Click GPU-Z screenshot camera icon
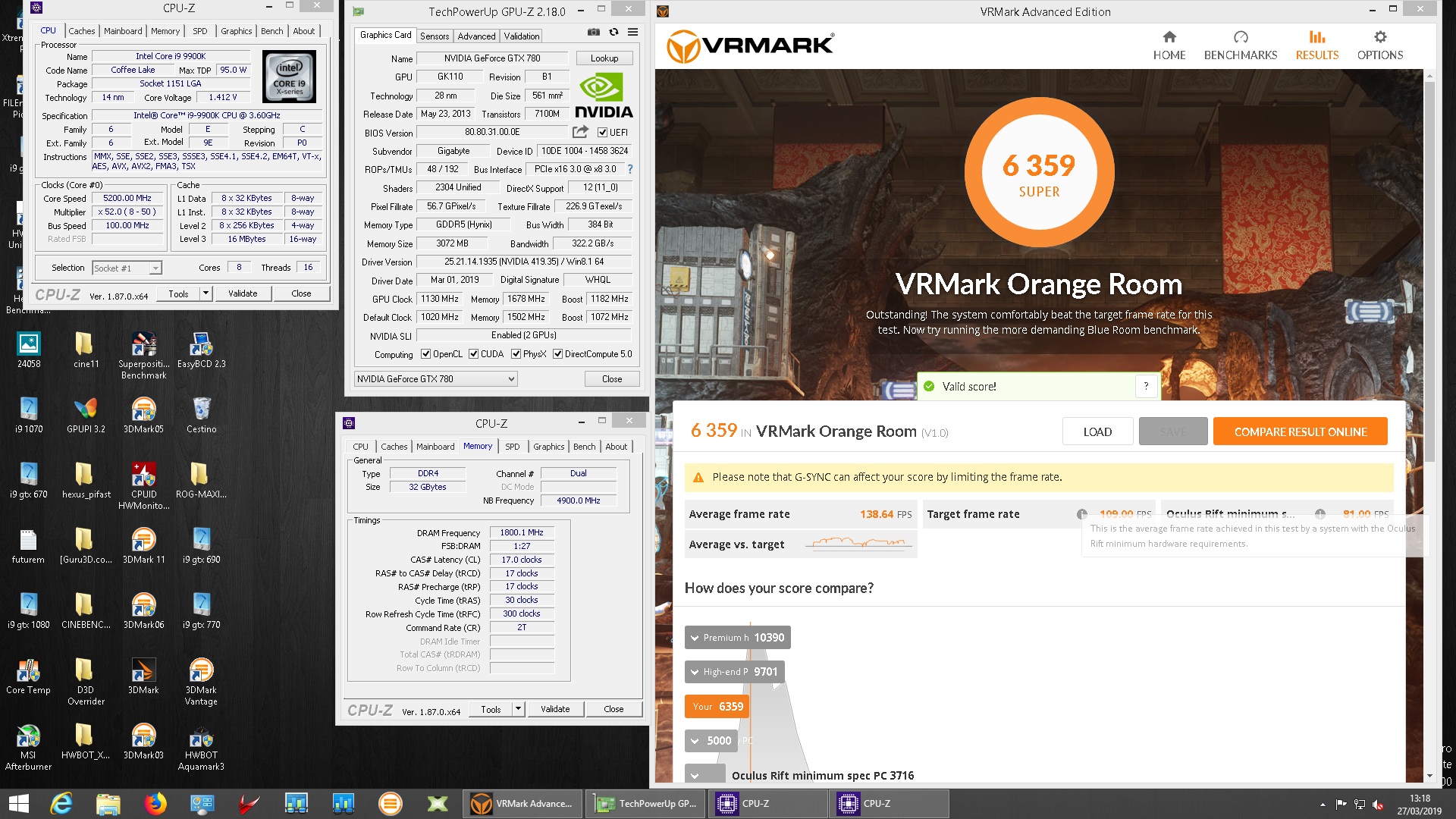Screen dimensions: 1456x819 point(594,33)
